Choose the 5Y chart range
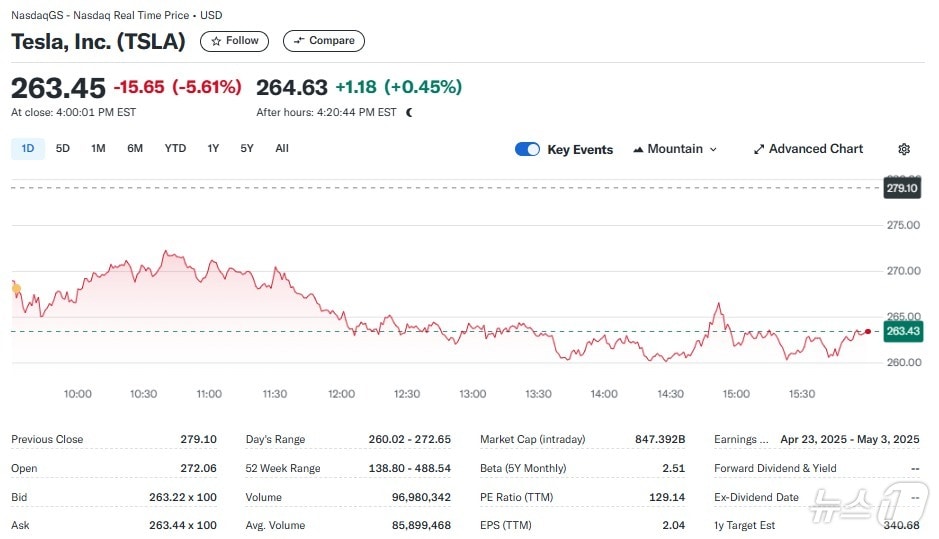This screenshot has height=539, width=939. 247,148
